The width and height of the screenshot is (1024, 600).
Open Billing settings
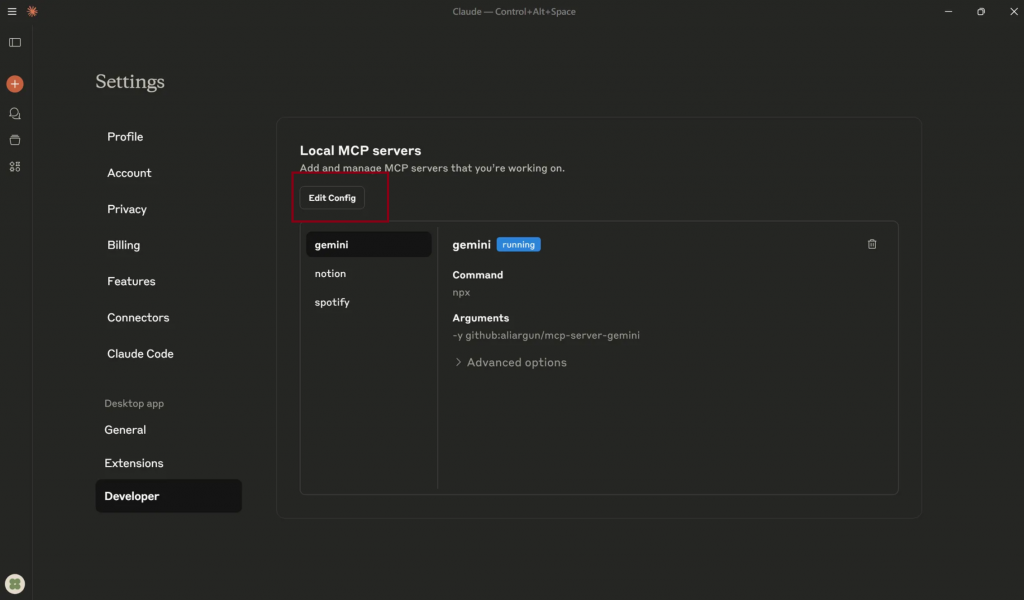(x=123, y=245)
